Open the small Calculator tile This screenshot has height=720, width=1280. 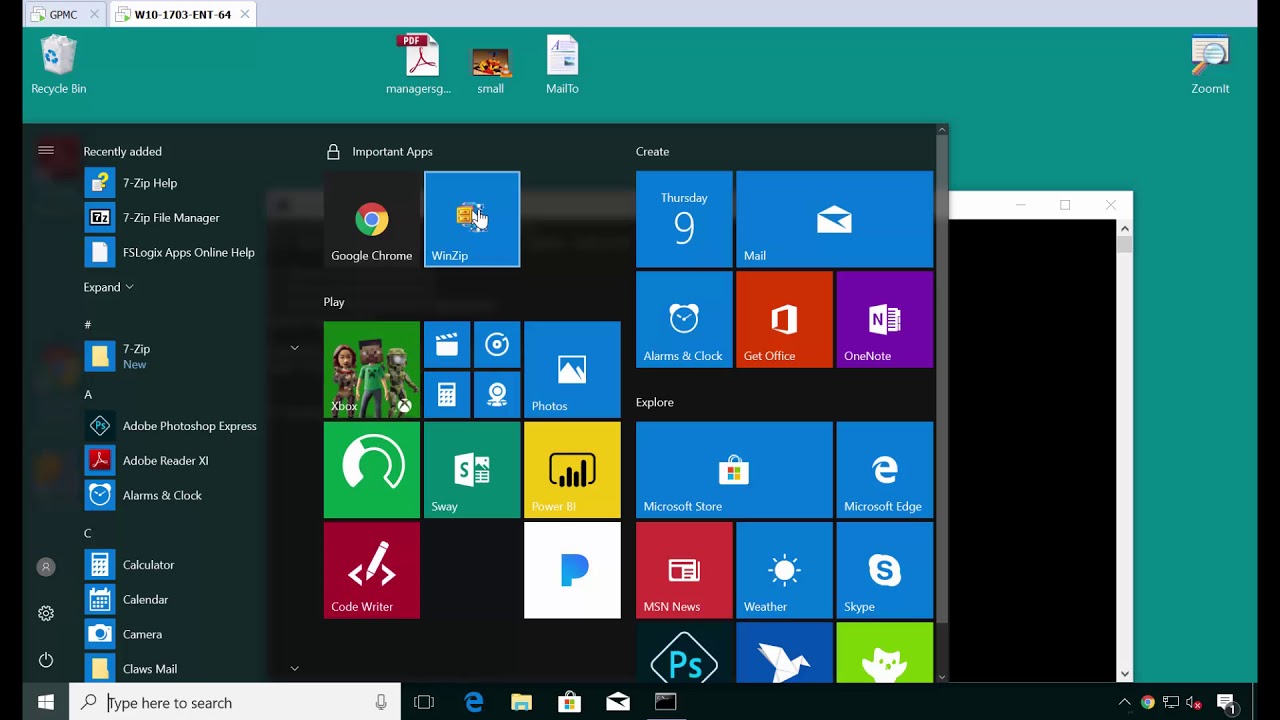click(x=447, y=395)
